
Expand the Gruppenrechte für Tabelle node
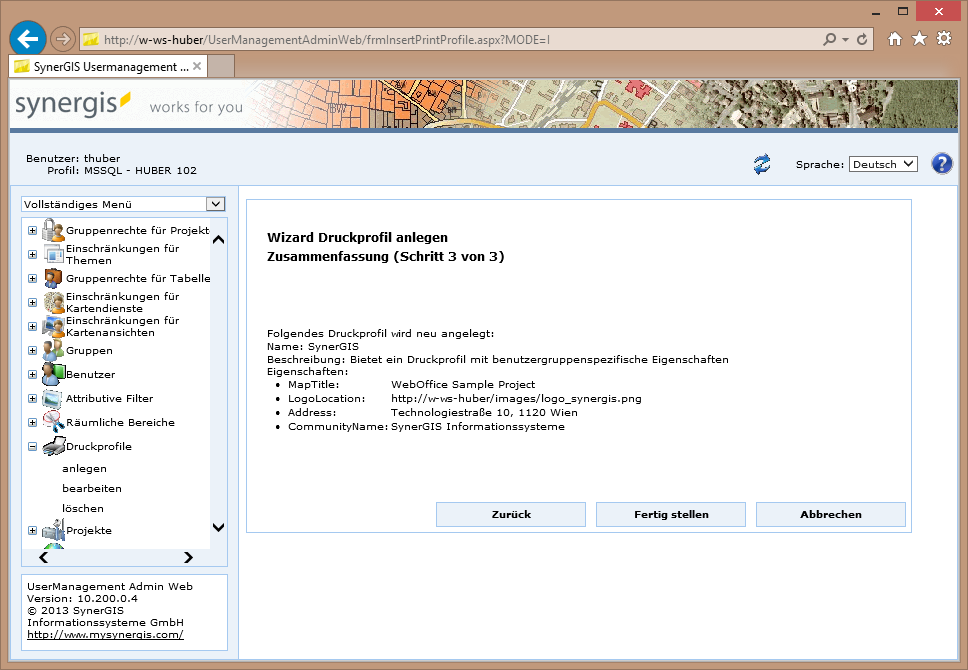32,279
